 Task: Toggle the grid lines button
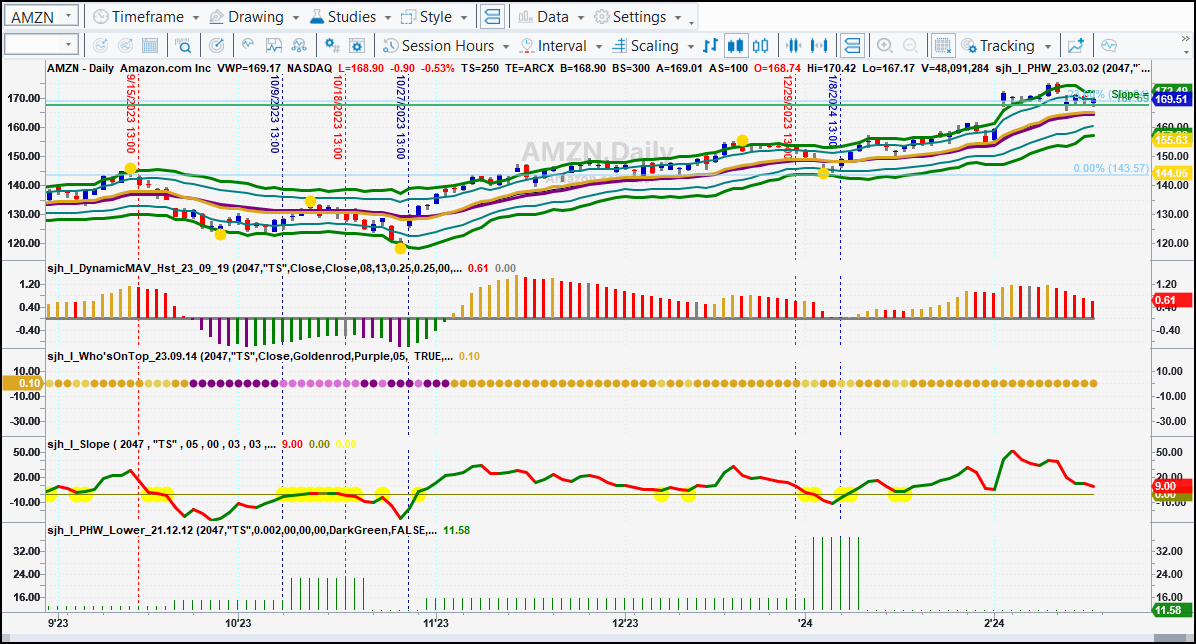coord(943,46)
